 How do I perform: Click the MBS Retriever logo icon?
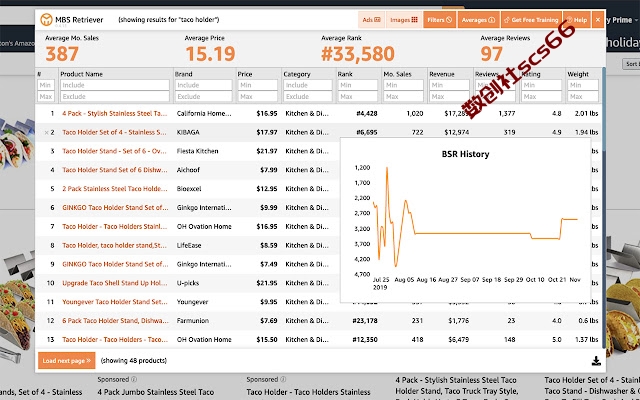[46, 19]
